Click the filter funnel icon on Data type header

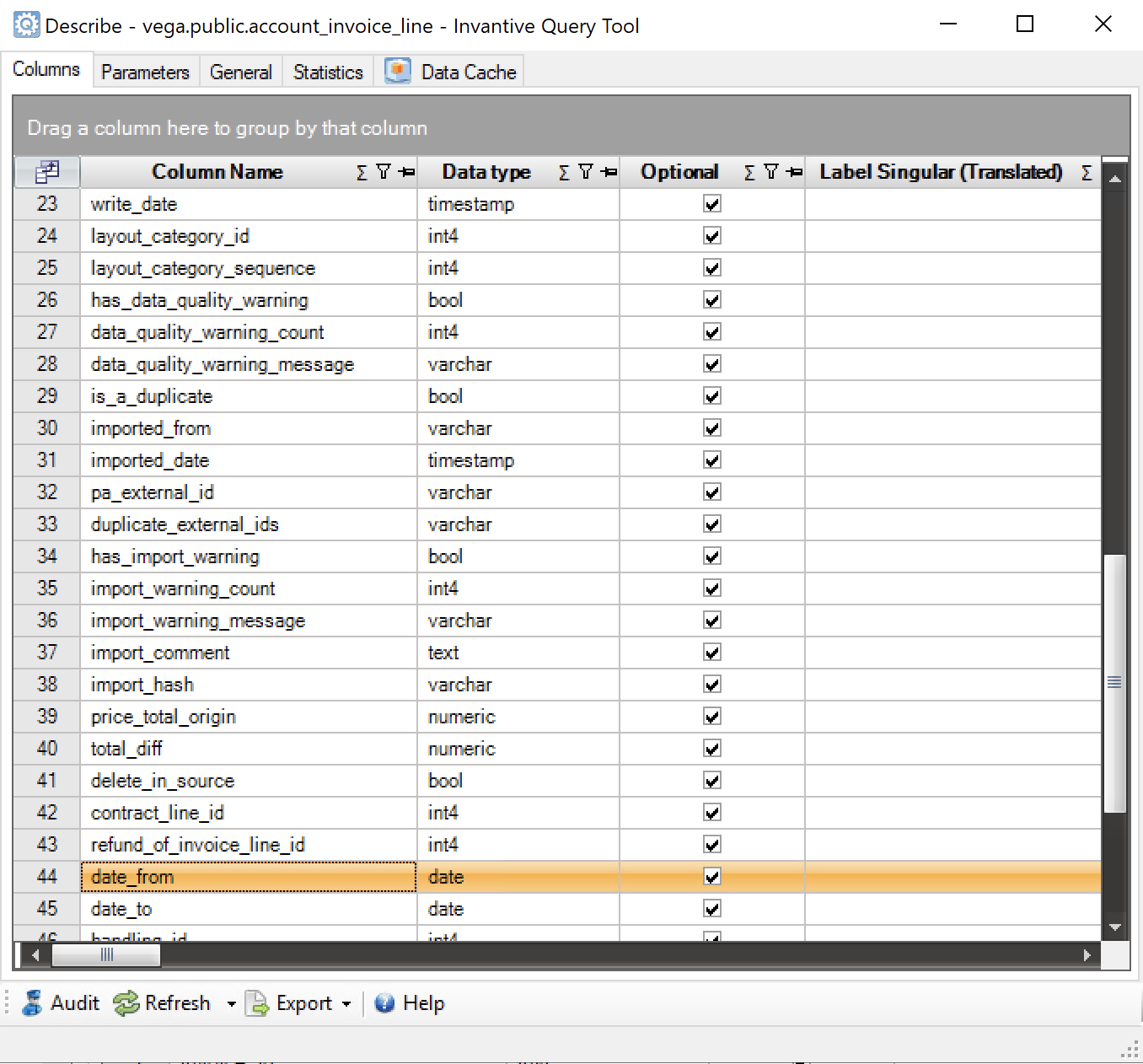click(x=586, y=172)
